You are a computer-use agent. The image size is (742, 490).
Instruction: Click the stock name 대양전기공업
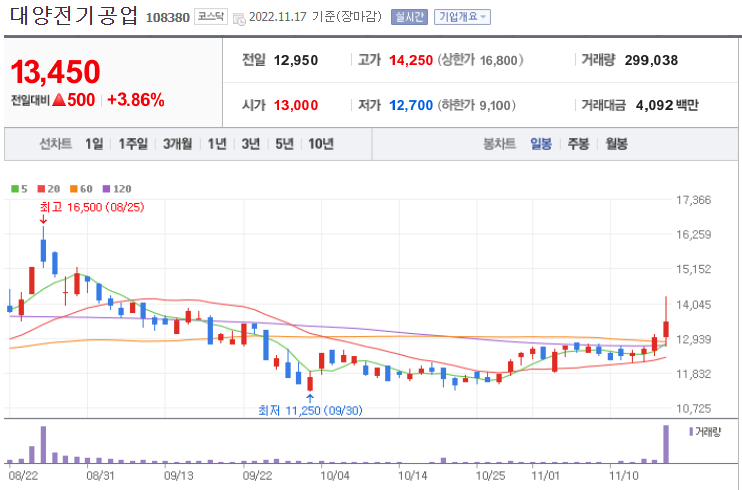(x=74, y=15)
